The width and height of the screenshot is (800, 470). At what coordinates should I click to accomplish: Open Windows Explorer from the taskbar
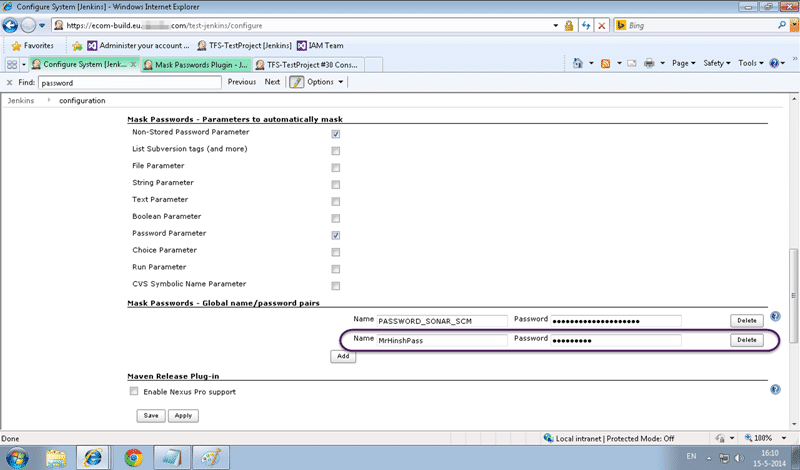pos(56,458)
